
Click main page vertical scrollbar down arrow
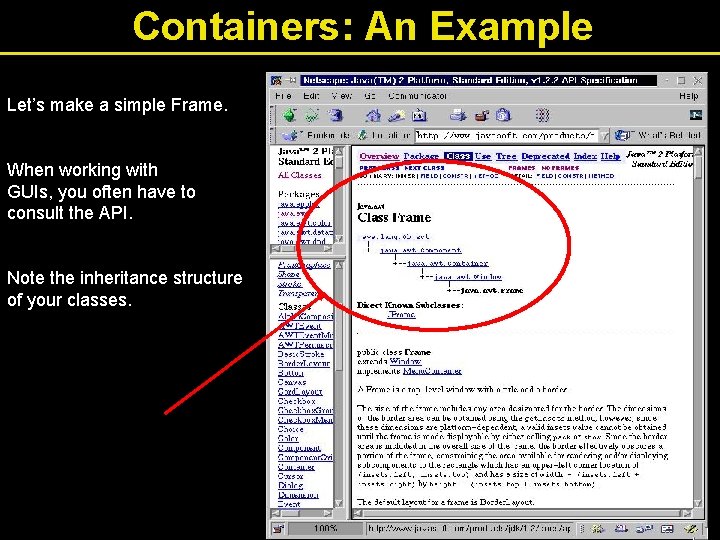tap(698, 503)
